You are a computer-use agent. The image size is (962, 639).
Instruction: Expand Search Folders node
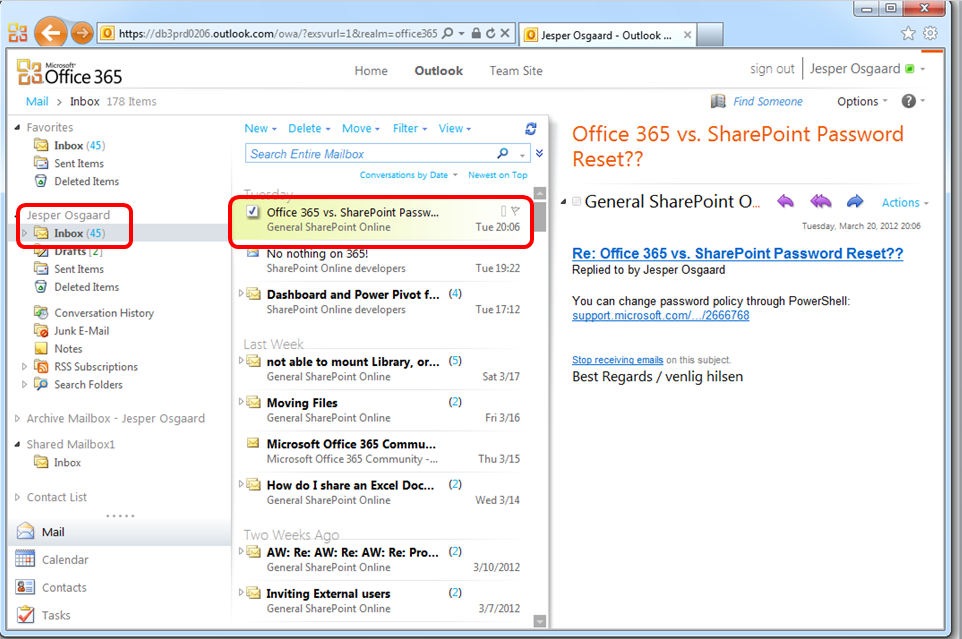tap(25, 384)
